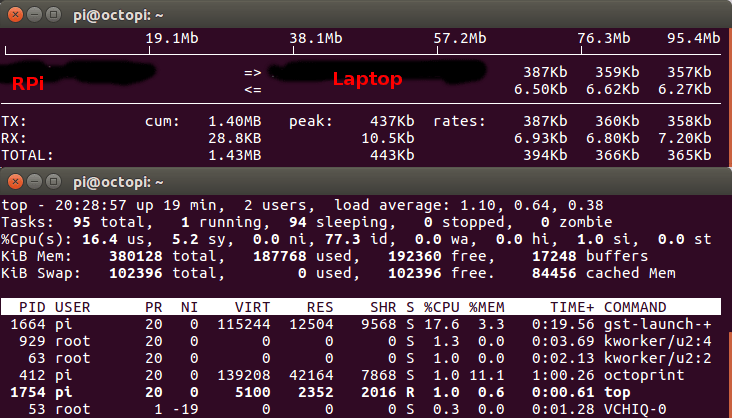Click the red Laptop label
Image resolution: width=732 pixels, height=418 pixels.
point(367,79)
